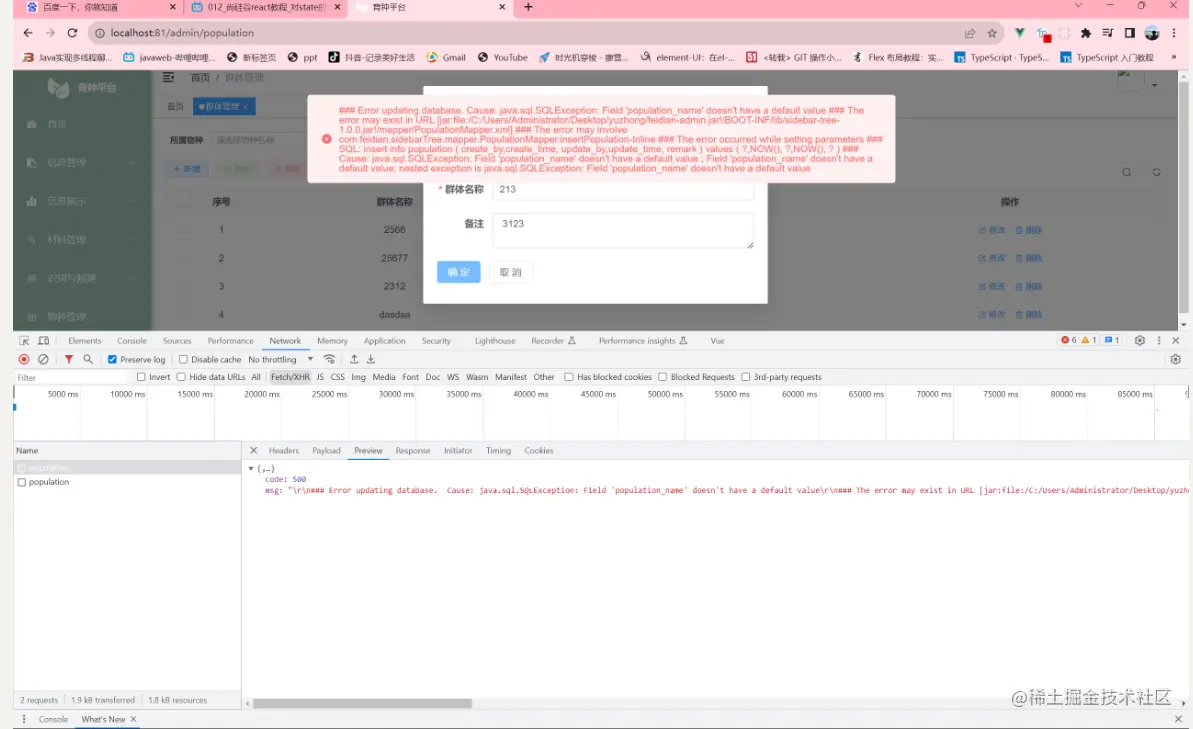The image size is (1193, 729).
Task: Click the 确定 confirm button in dialog
Action: [459, 272]
